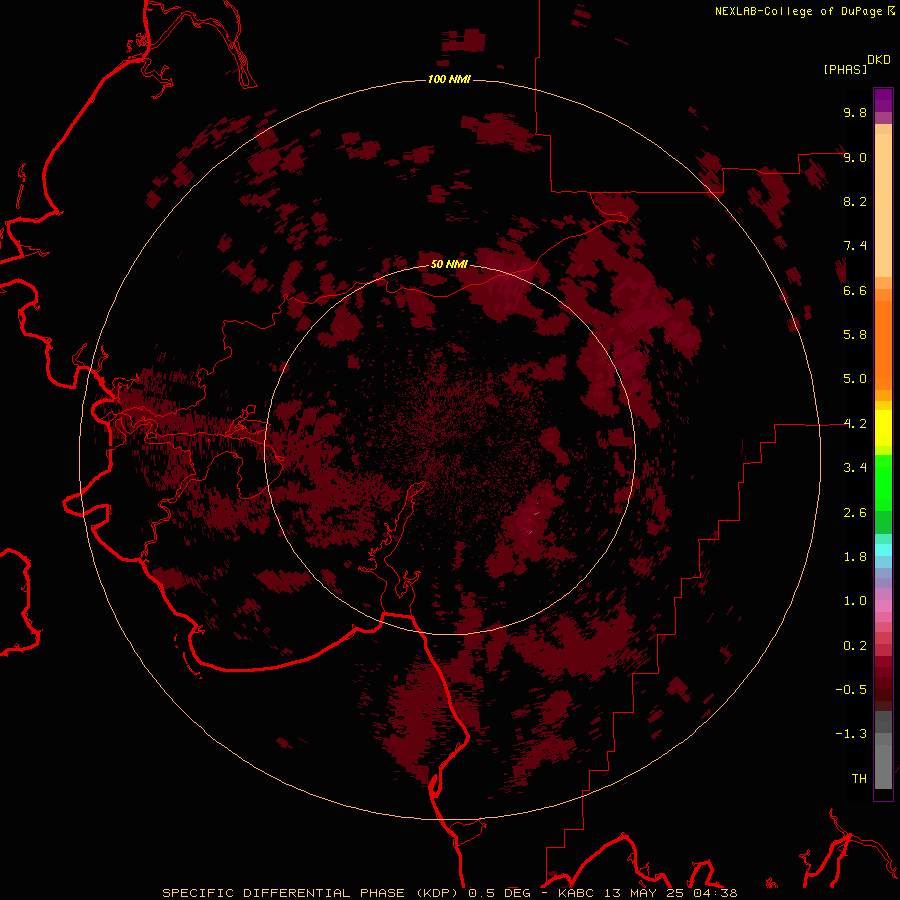The width and height of the screenshot is (900, 900).
Task: Click the KABC station identifier in caption
Action: pyautogui.click(x=578, y=893)
